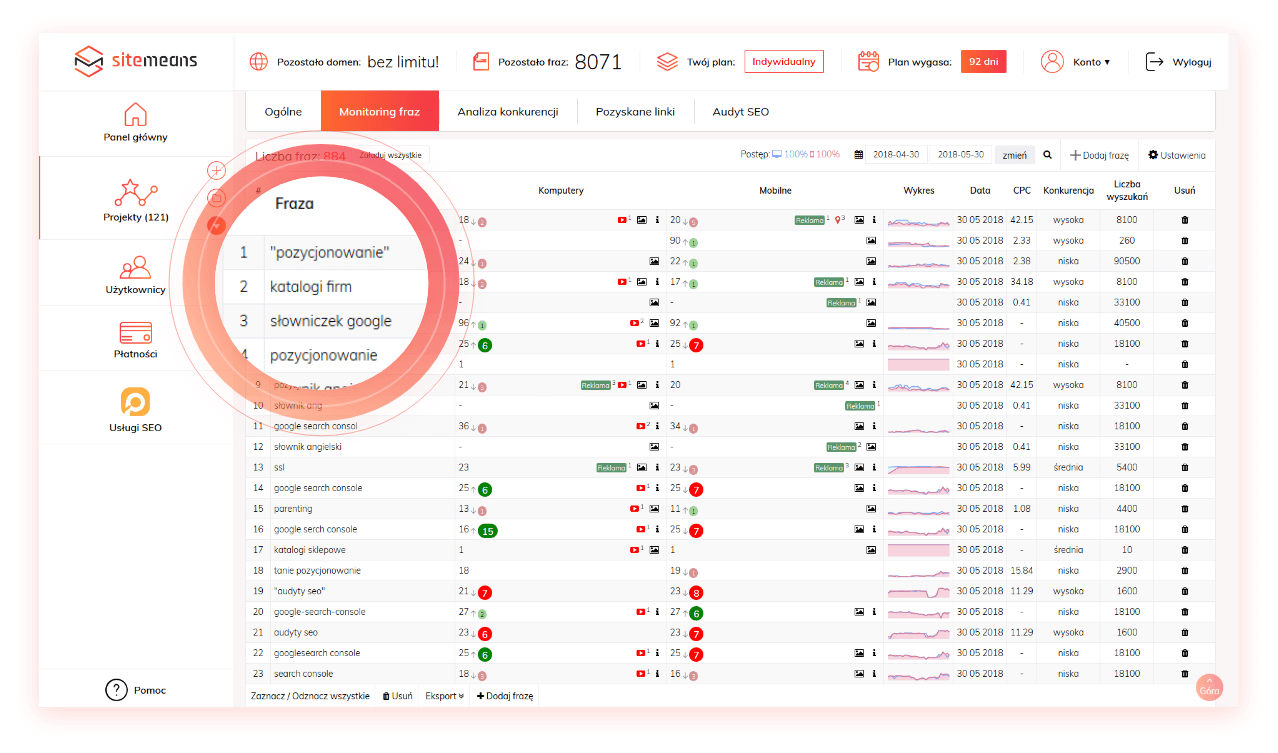
Task: Open the Płatności card icon
Action: click(x=135, y=332)
